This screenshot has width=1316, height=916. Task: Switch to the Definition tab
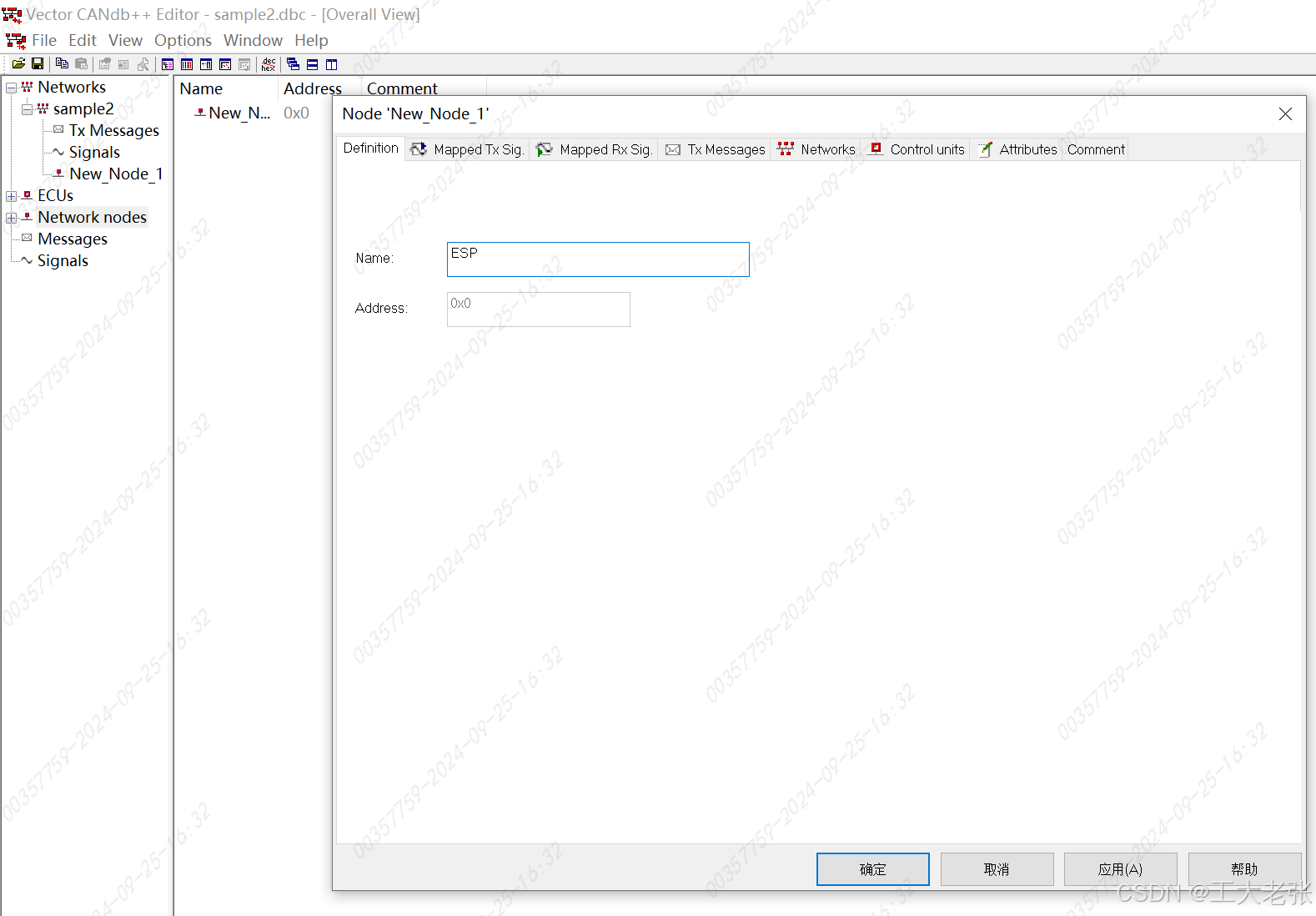click(371, 148)
